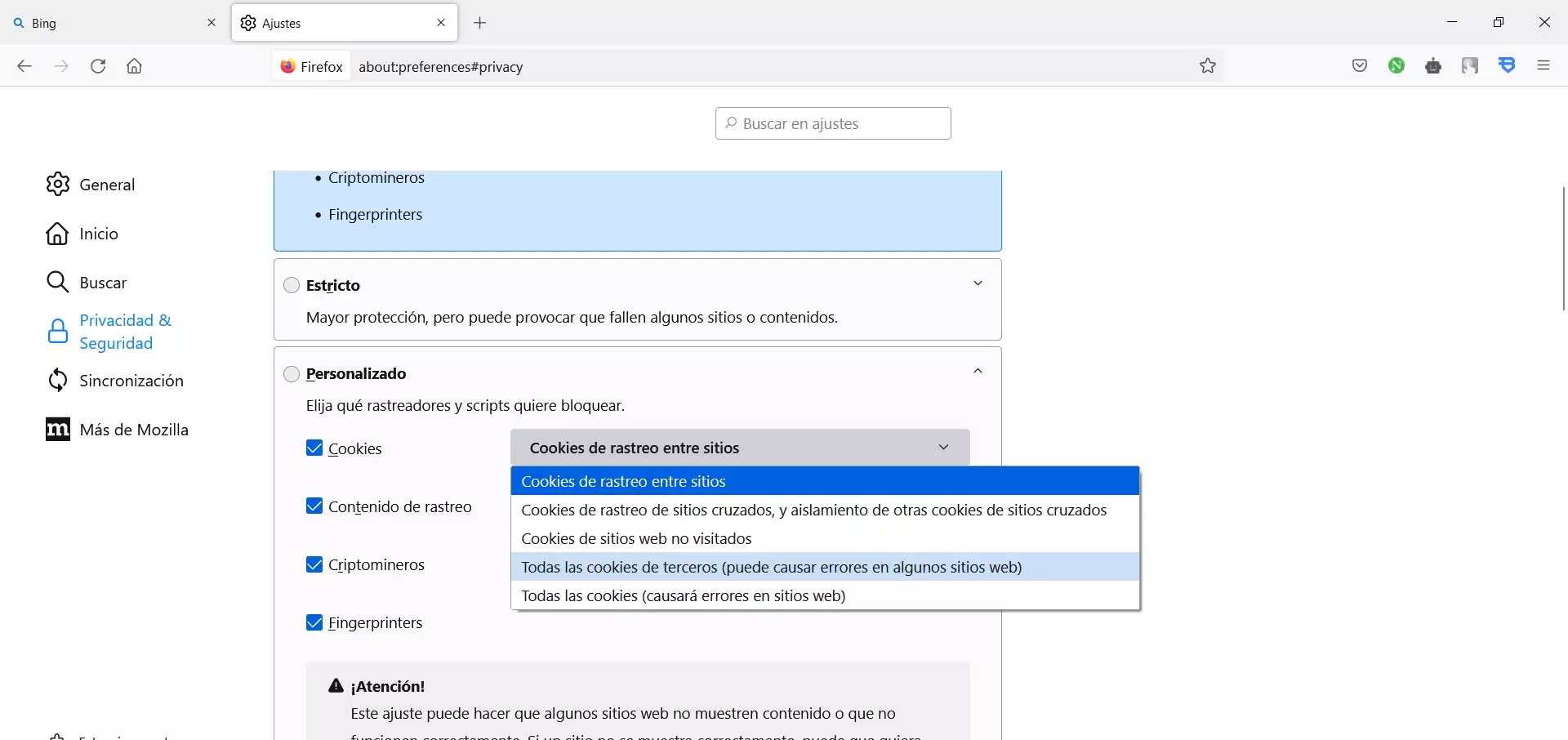Image resolution: width=1568 pixels, height=740 pixels.
Task: Click the 'Buscar en ajustes' search field
Action: pos(833,123)
